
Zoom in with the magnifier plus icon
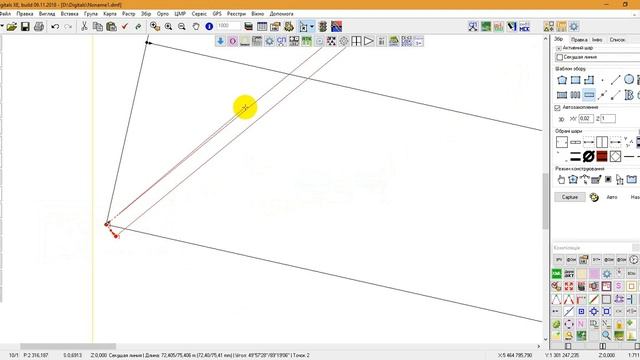(x=168, y=27)
